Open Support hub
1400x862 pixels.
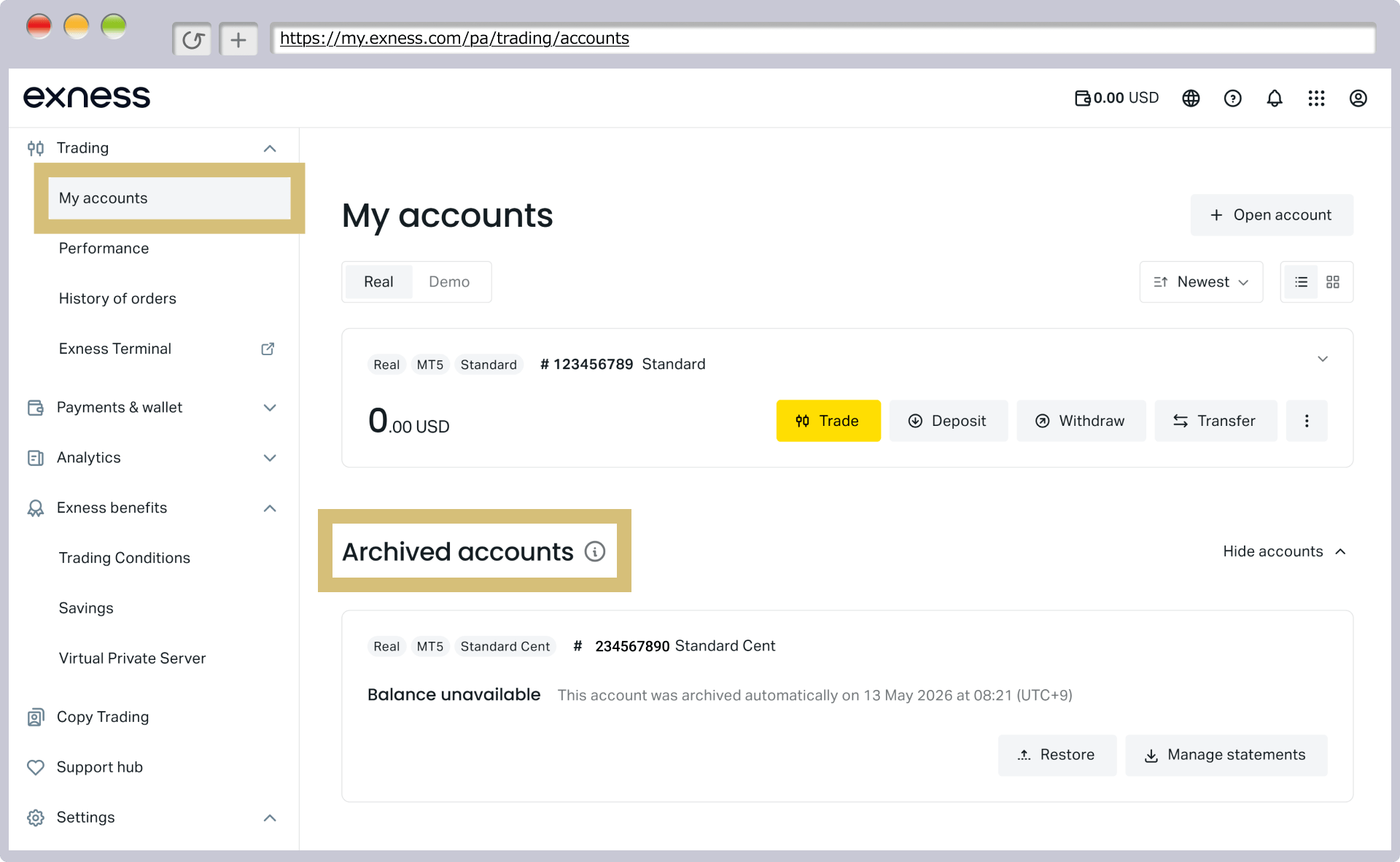tap(100, 767)
